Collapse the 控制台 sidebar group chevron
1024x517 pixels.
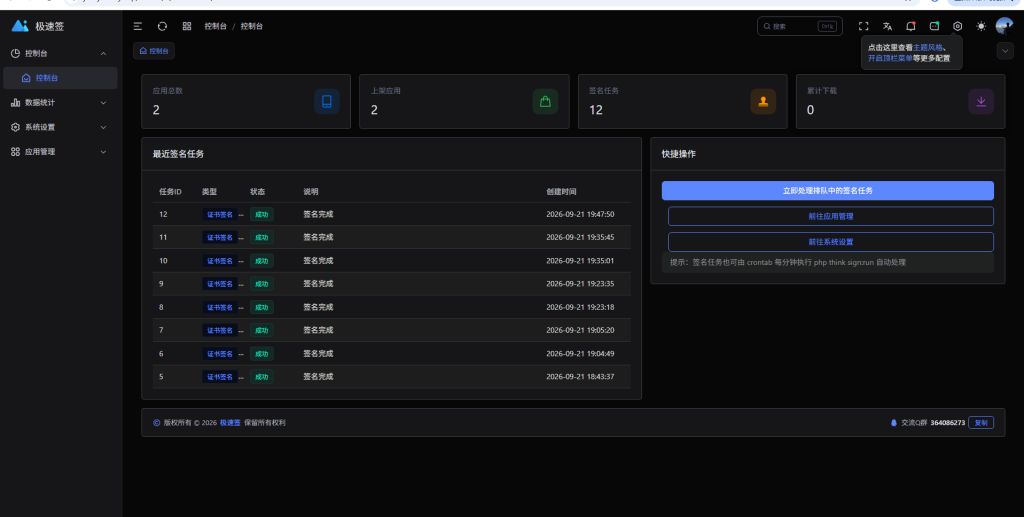pyautogui.click(x=103, y=54)
